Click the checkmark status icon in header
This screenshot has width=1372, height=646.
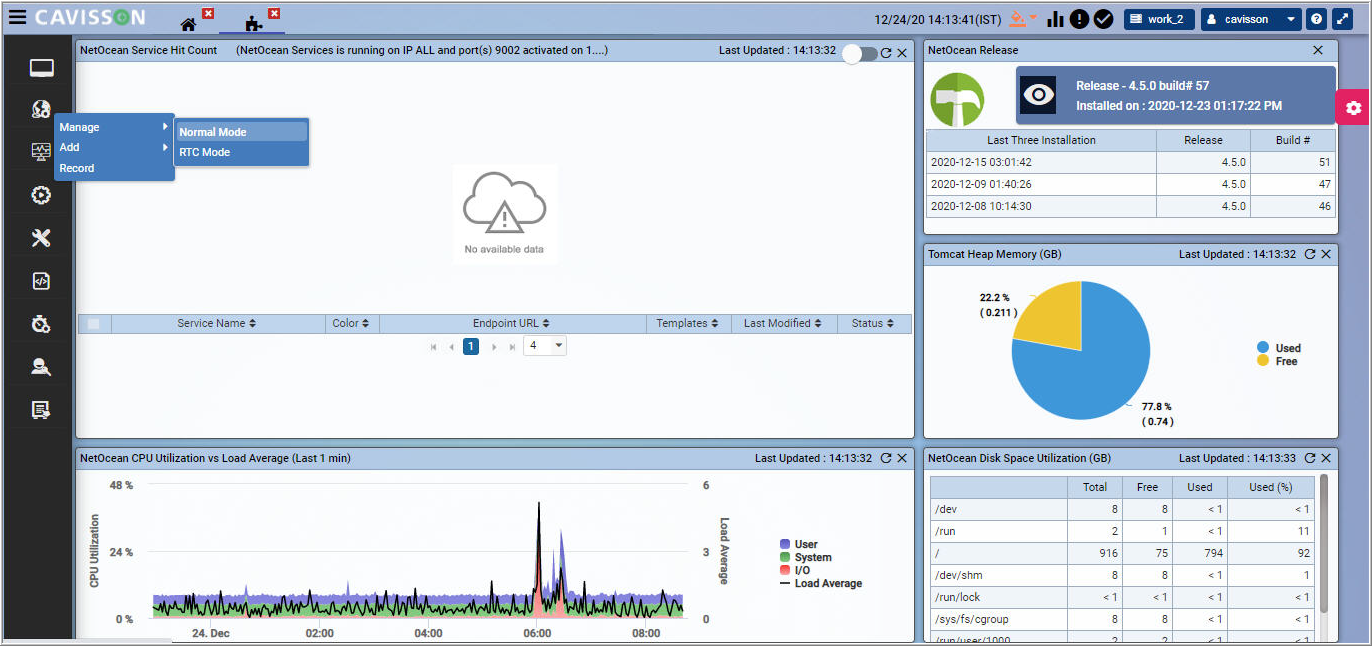pos(1103,19)
